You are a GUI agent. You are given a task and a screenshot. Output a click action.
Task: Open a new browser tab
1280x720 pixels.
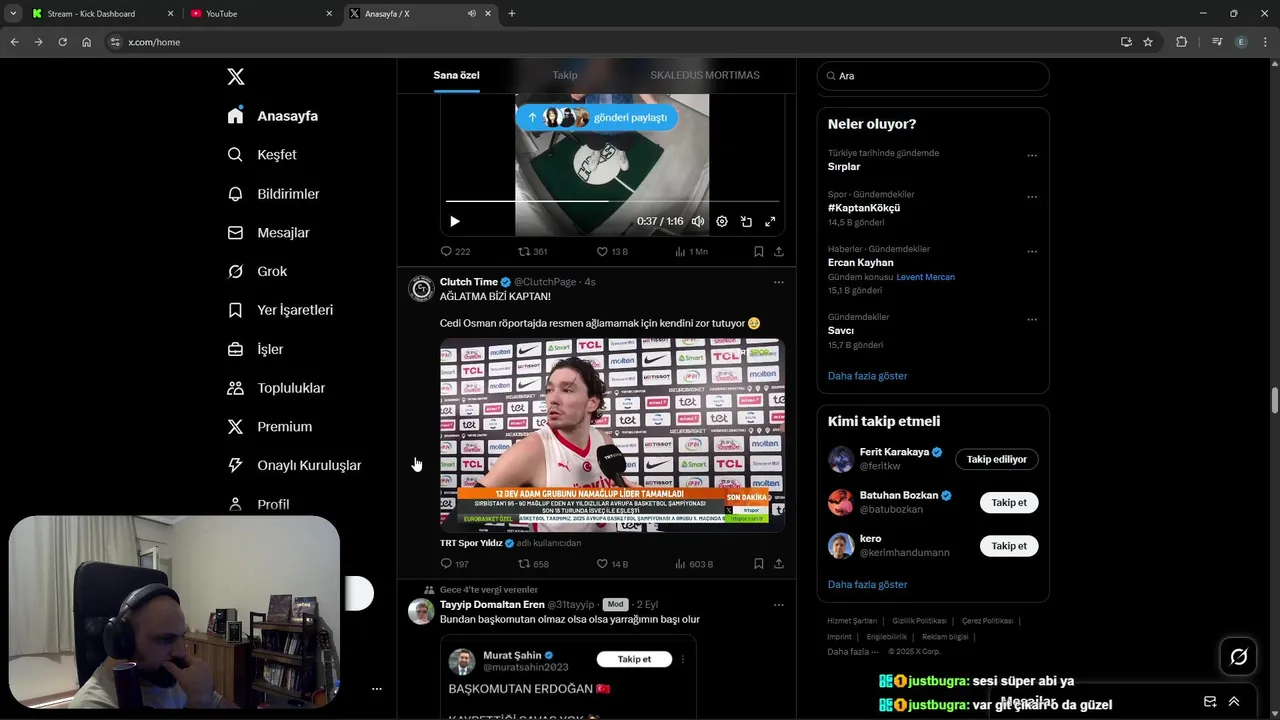(x=512, y=14)
